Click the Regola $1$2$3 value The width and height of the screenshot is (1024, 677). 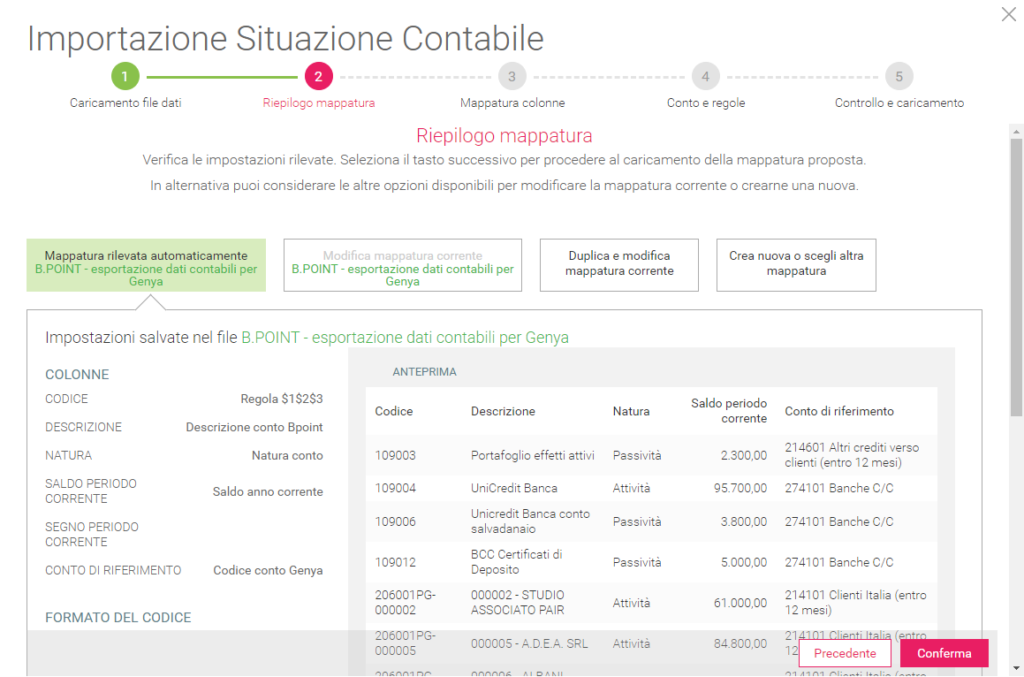(x=281, y=399)
